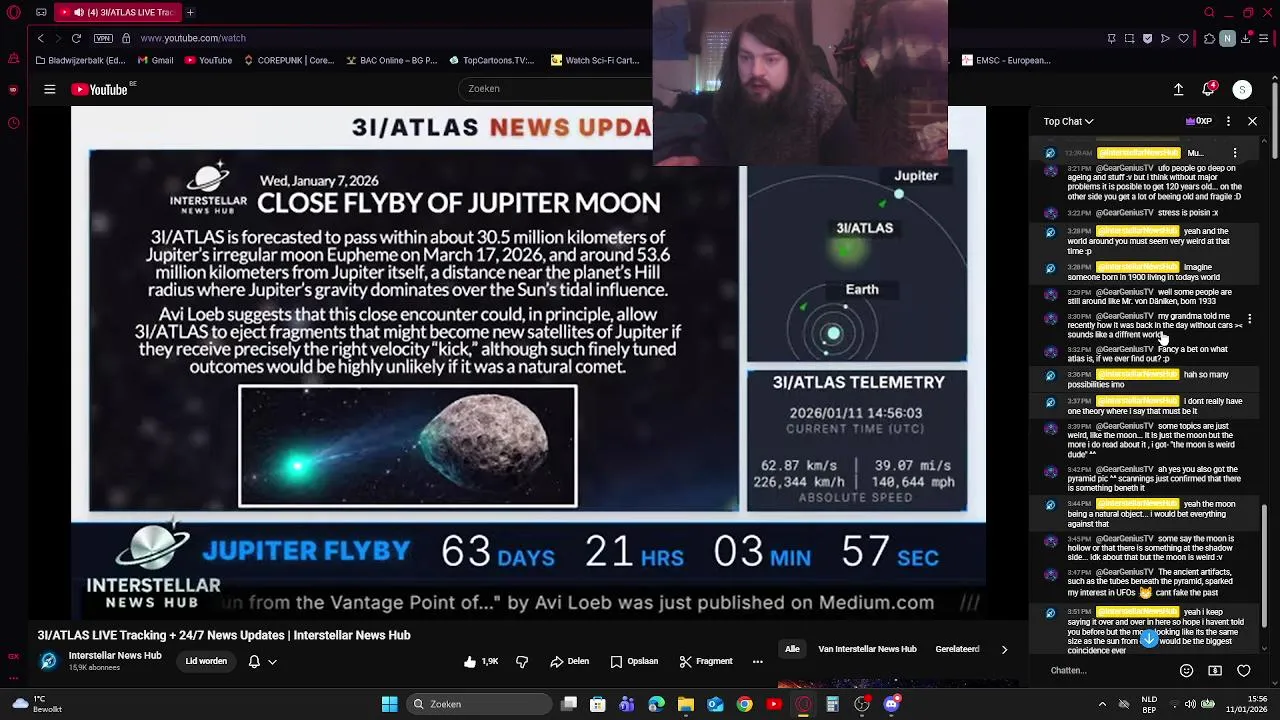
Task: Toggle the Opera ad blocker shield
Action: (1147, 38)
